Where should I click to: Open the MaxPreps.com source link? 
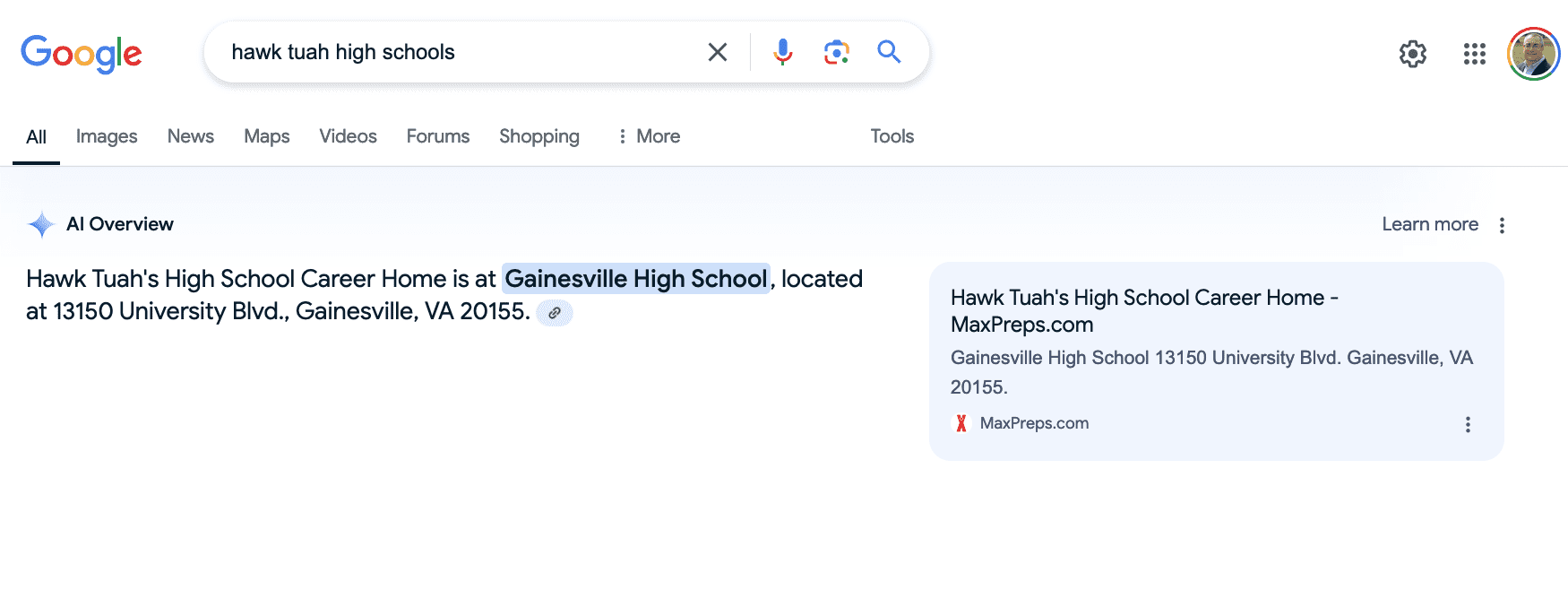coord(1034,422)
